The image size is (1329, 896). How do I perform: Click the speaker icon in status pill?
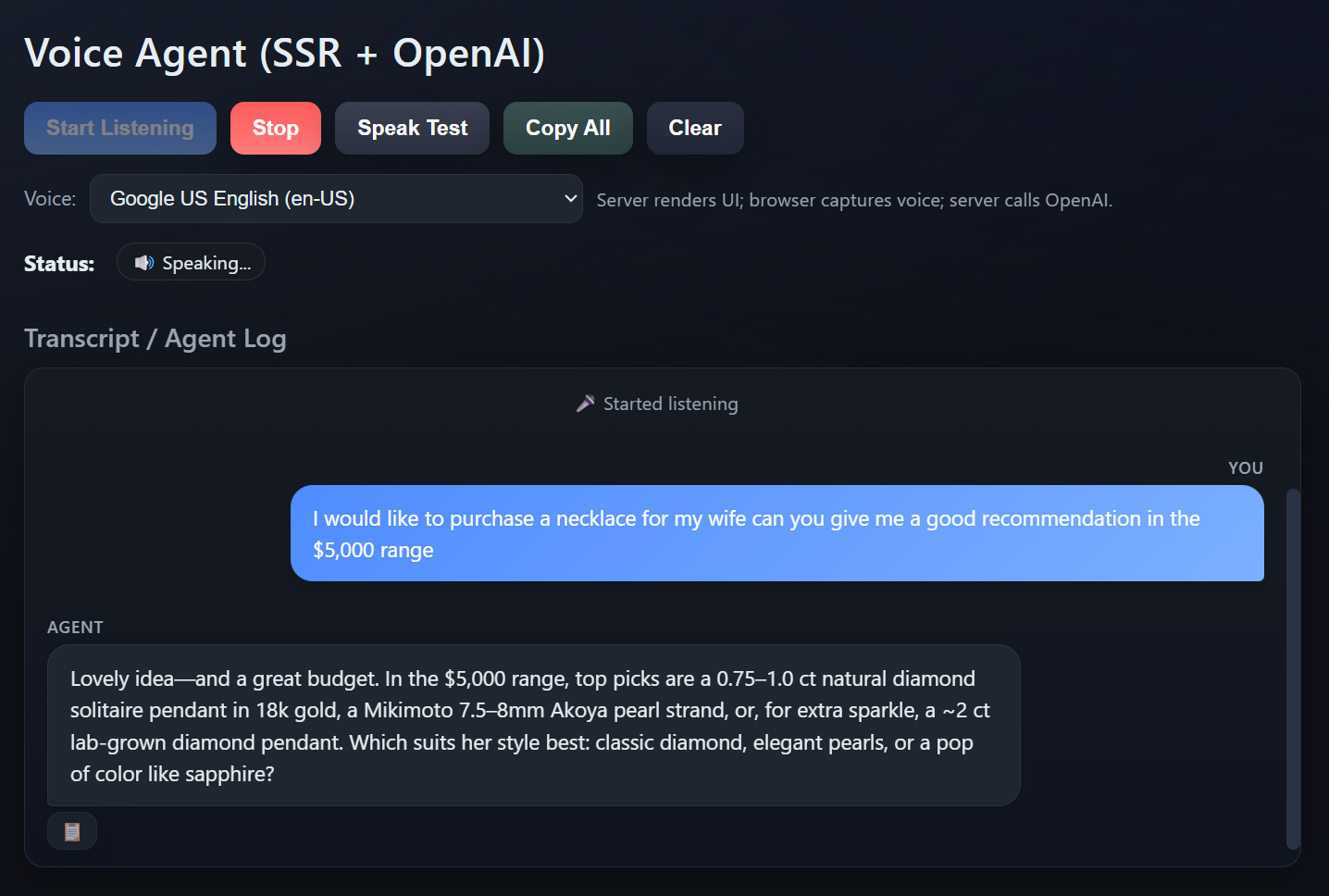[143, 263]
